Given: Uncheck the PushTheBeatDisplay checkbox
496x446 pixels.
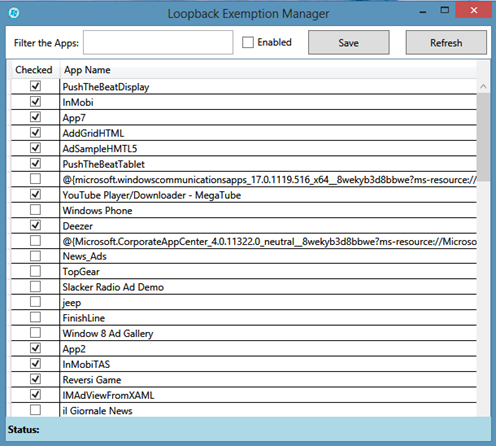Looking at the screenshot, I should click(35, 86).
